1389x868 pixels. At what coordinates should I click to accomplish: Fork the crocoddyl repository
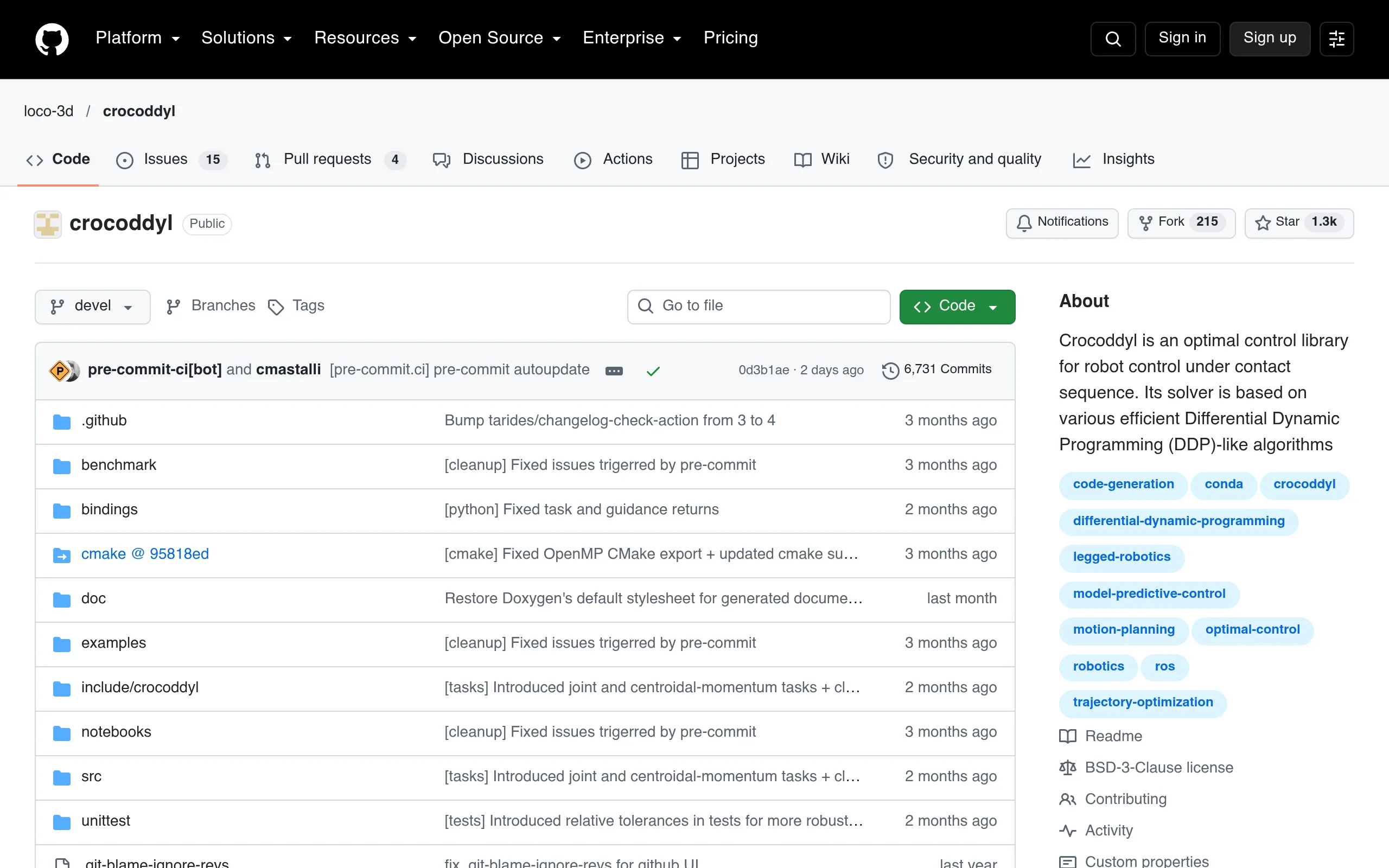[x=1181, y=223]
